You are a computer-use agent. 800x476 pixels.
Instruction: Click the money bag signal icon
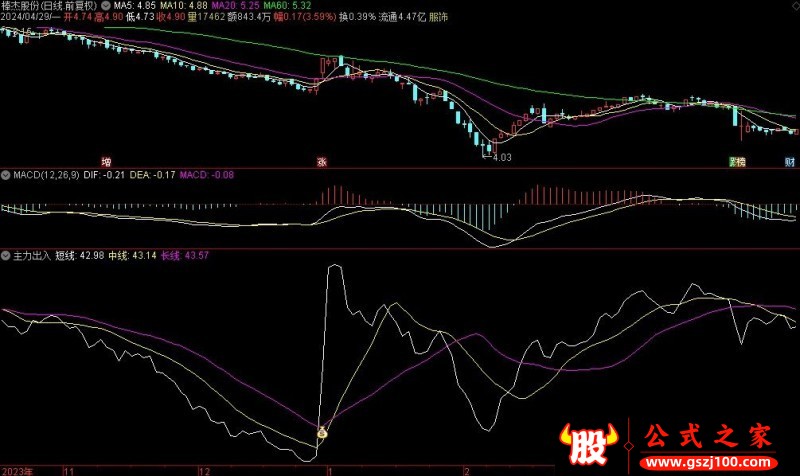coord(324,433)
